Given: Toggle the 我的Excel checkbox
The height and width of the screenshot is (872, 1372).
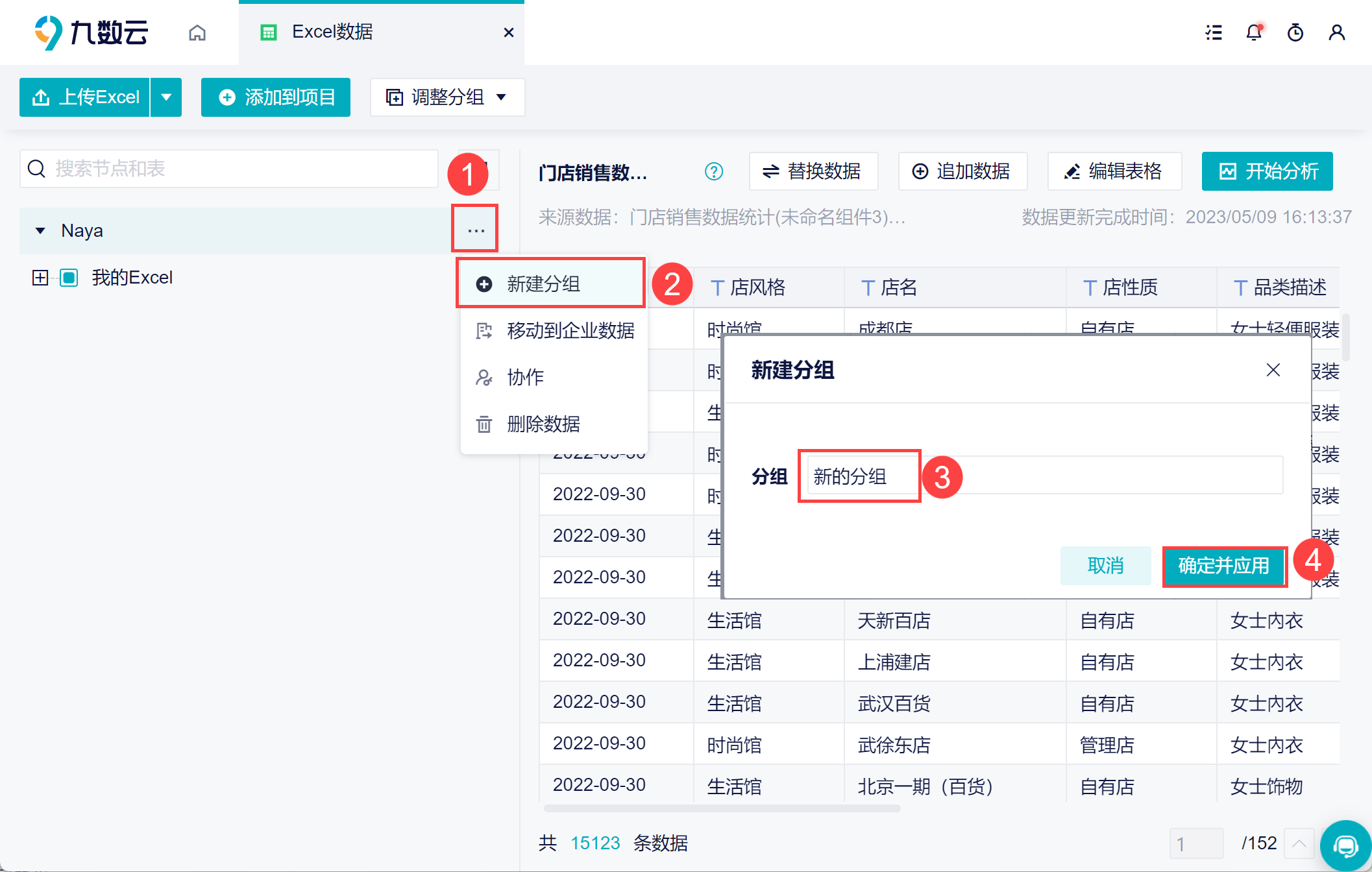Looking at the screenshot, I should pos(69,278).
